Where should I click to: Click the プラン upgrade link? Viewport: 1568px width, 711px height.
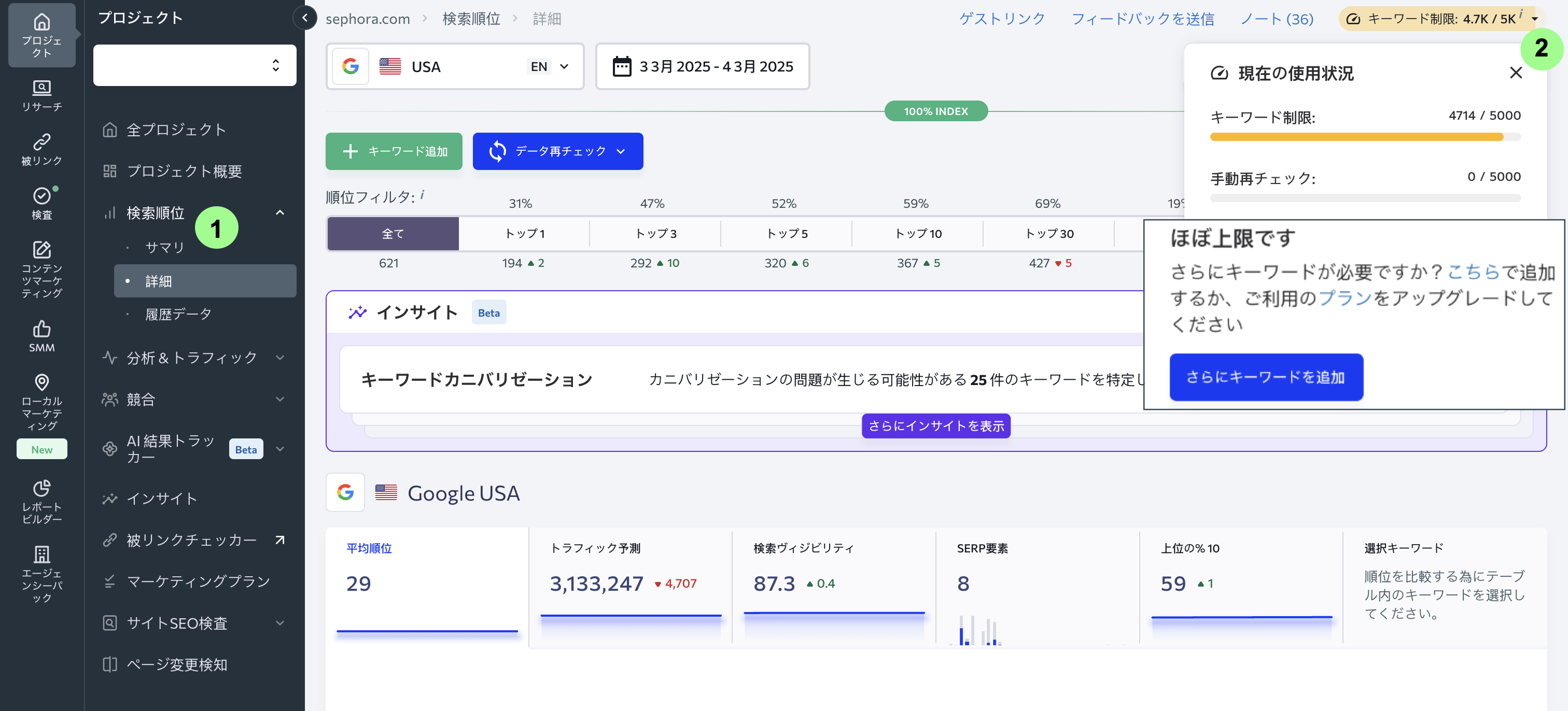1346,298
